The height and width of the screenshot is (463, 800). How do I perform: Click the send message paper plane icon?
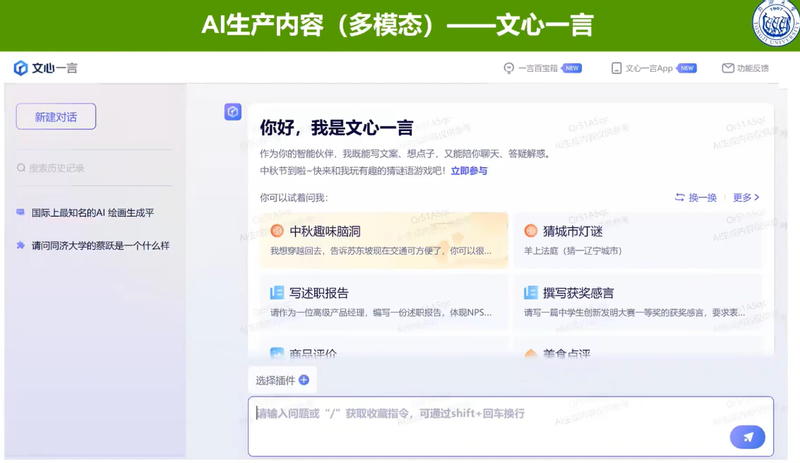(x=747, y=436)
